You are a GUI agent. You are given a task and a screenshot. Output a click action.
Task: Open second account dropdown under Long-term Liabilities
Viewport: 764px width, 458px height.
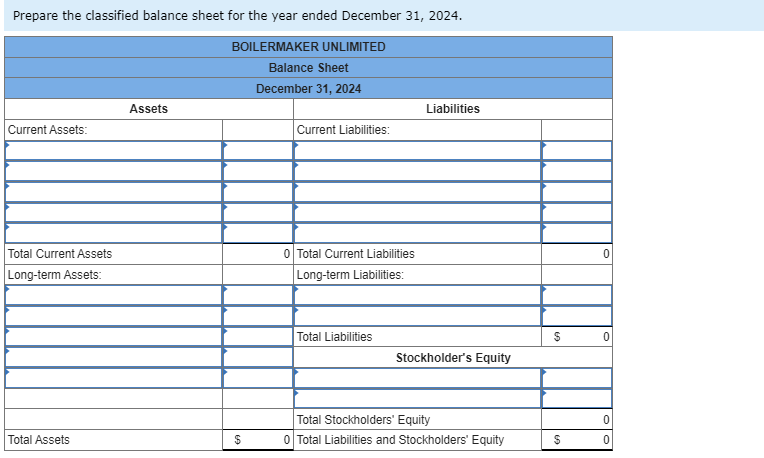(x=417, y=316)
